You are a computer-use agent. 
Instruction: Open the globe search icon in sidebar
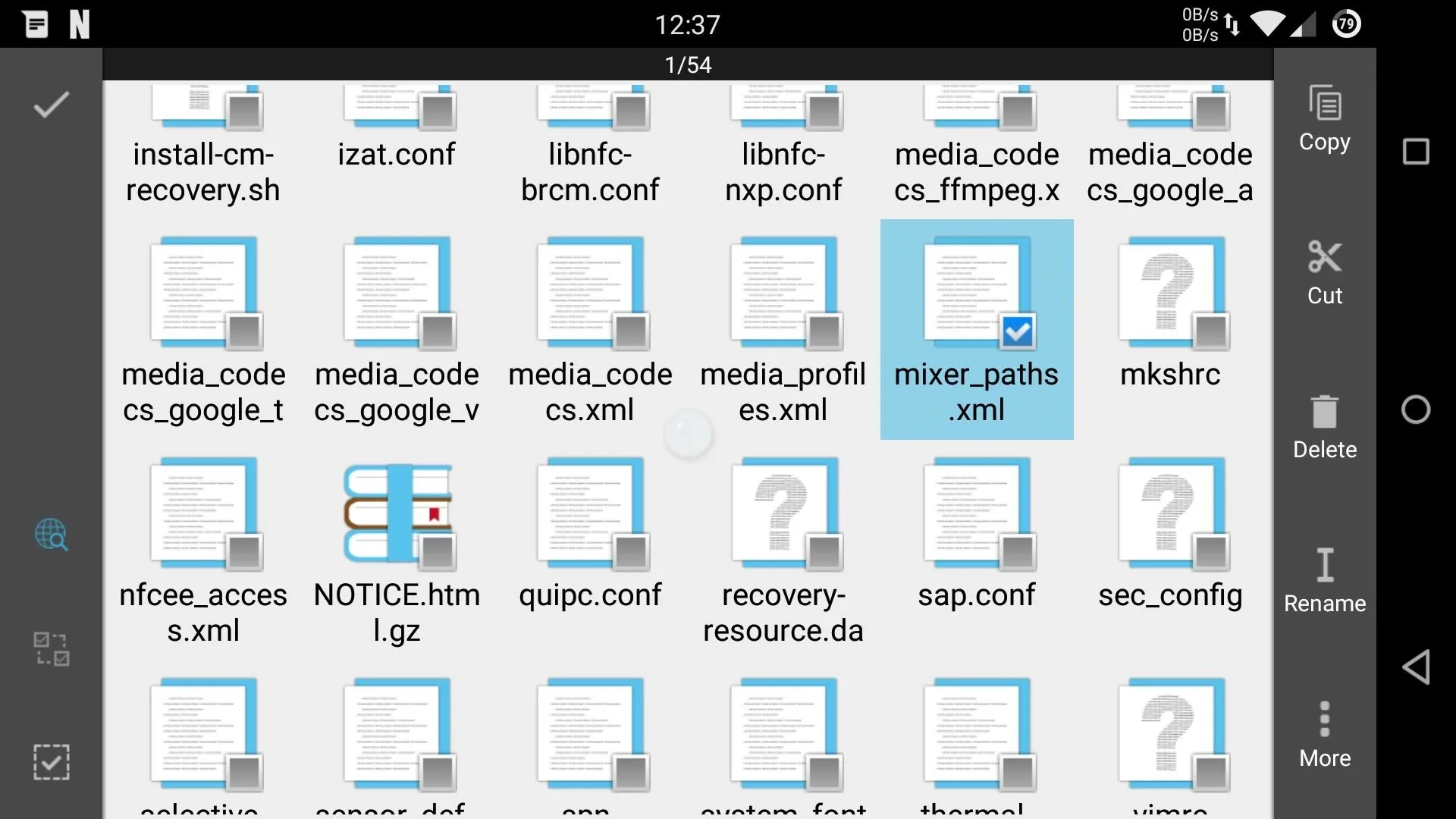click(x=52, y=535)
